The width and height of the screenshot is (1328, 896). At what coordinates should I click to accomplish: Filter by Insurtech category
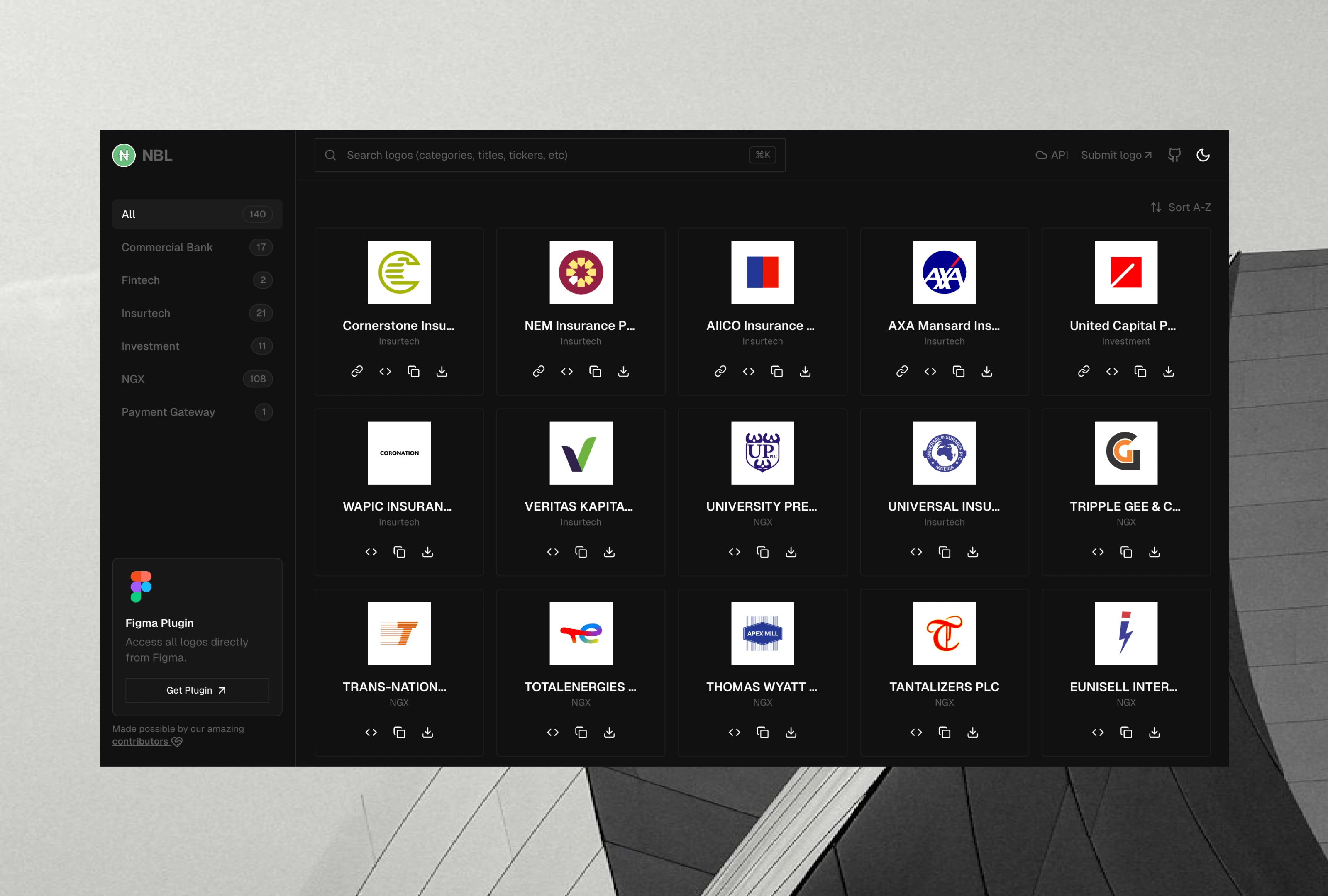197,313
